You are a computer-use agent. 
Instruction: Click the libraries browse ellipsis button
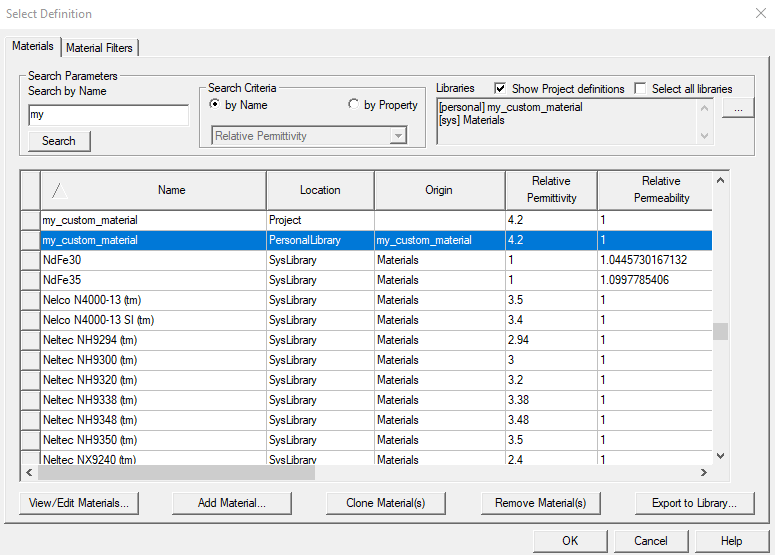pos(738,108)
